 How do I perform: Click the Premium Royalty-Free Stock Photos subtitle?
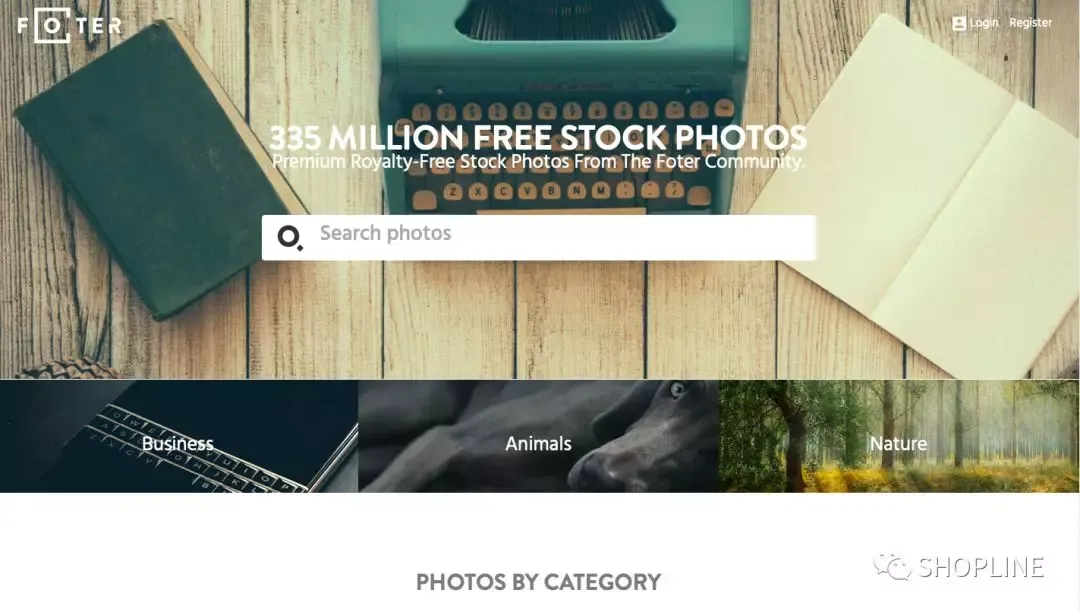(538, 162)
